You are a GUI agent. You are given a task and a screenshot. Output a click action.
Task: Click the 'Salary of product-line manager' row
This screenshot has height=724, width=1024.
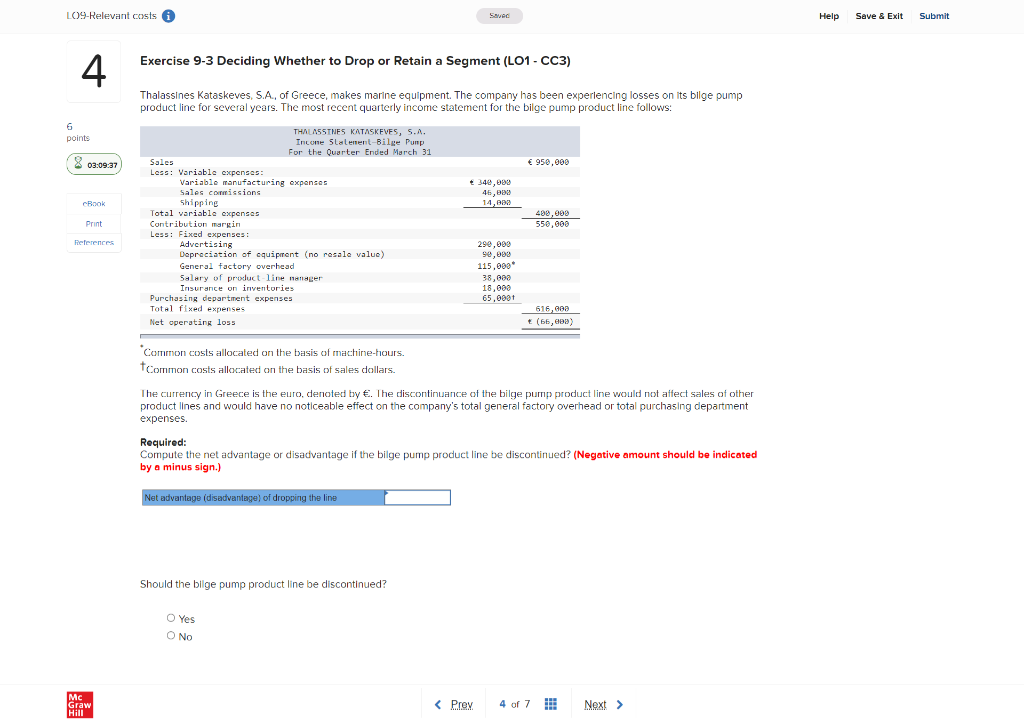(x=251, y=277)
